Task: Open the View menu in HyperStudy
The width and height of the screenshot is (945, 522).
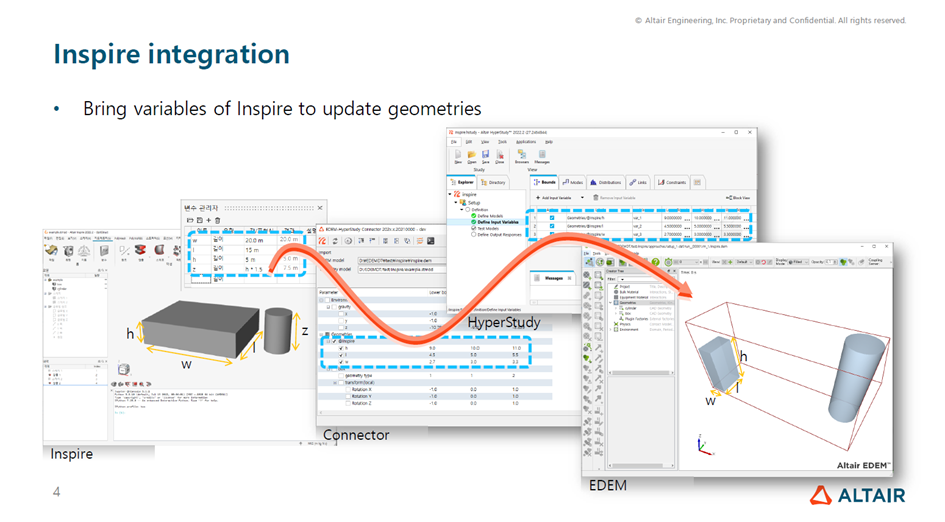Action: [x=485, y=142]
